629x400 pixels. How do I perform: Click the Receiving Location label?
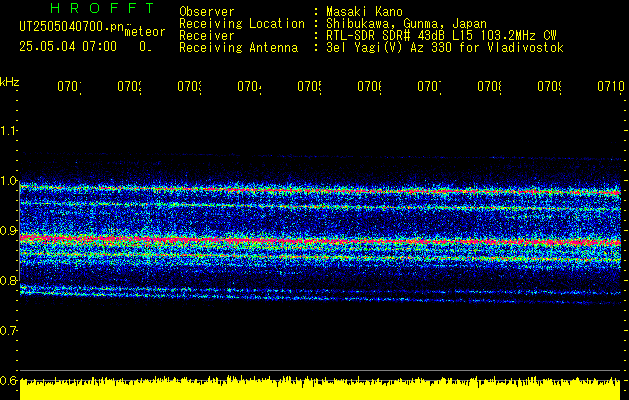[242, 24]
